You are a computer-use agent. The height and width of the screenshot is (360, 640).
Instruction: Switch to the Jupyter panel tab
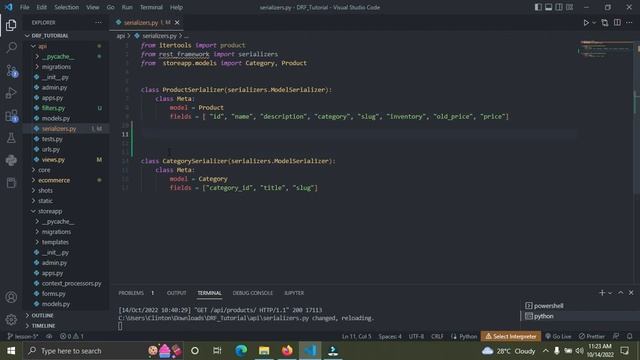click(294, 293)
